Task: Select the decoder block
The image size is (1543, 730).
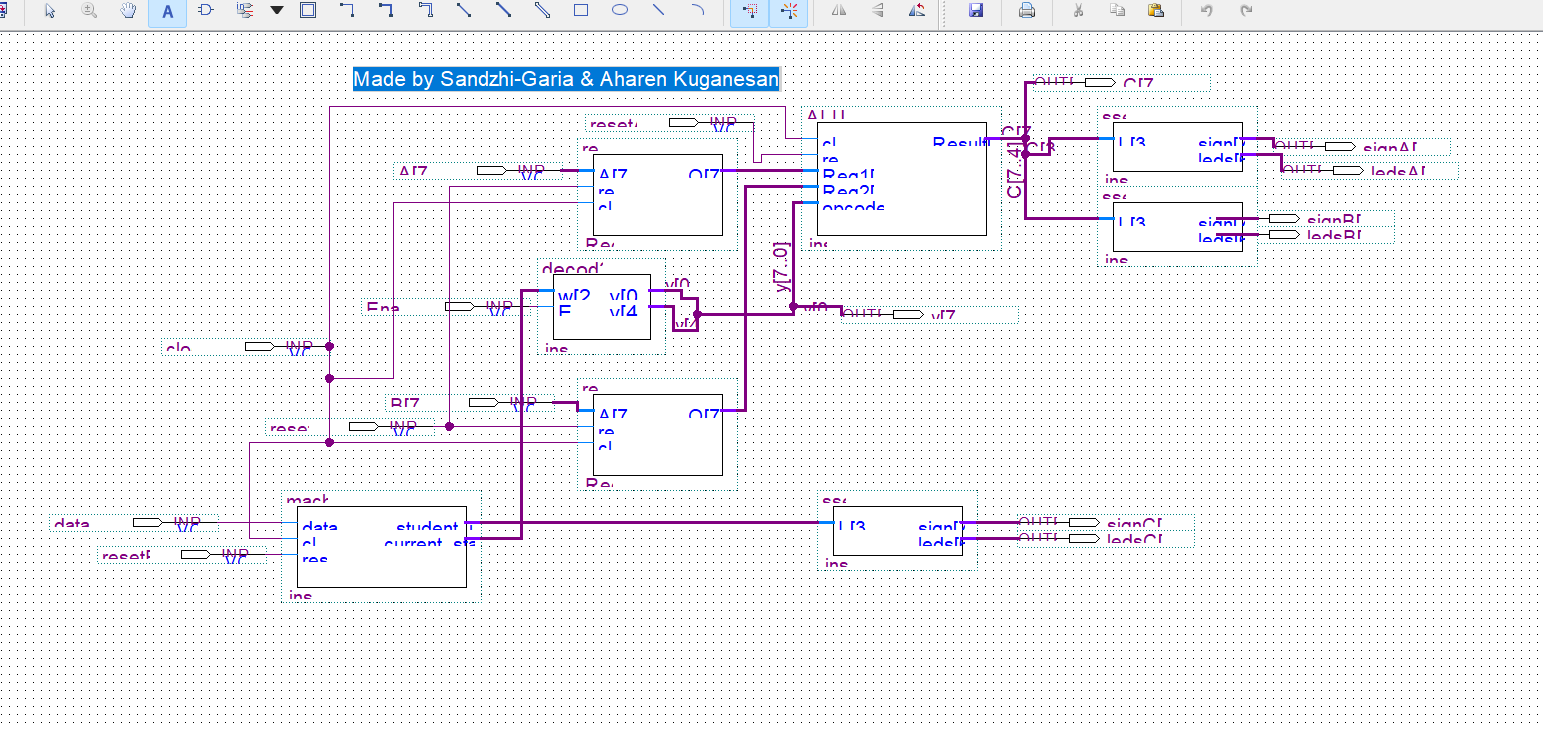Action: [602, 307]
